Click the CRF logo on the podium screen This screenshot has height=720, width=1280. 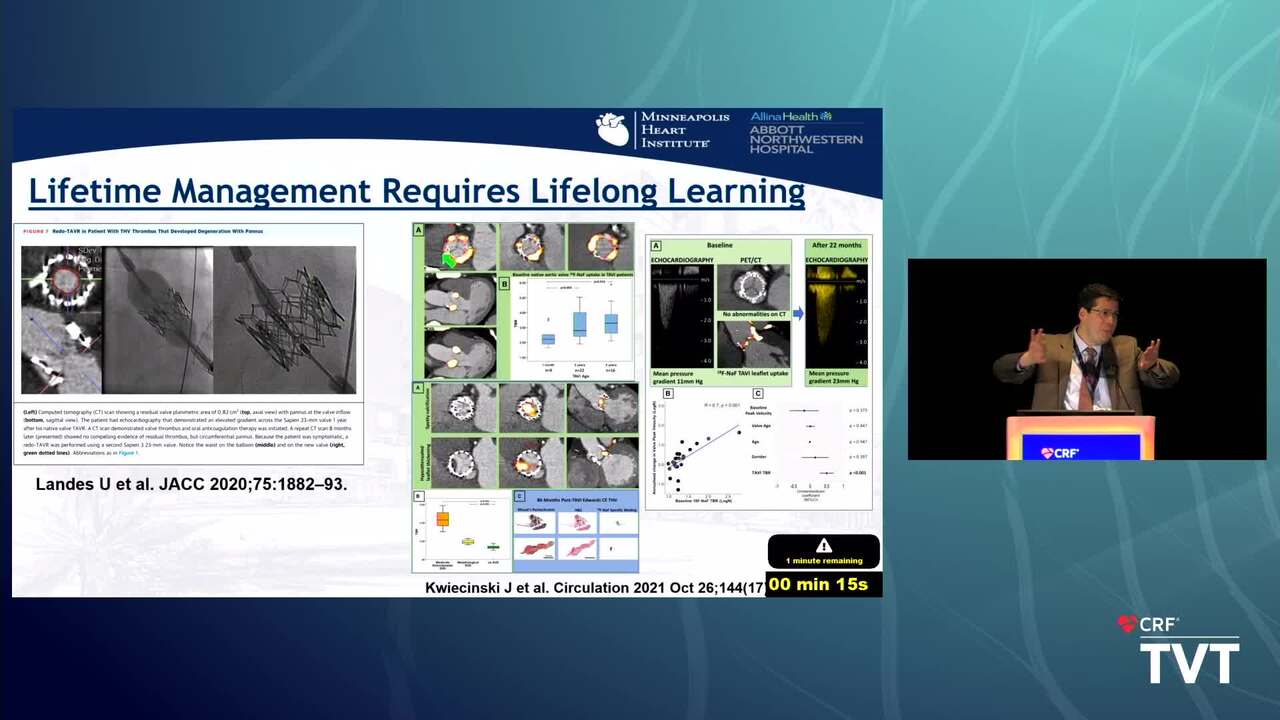1060,453
